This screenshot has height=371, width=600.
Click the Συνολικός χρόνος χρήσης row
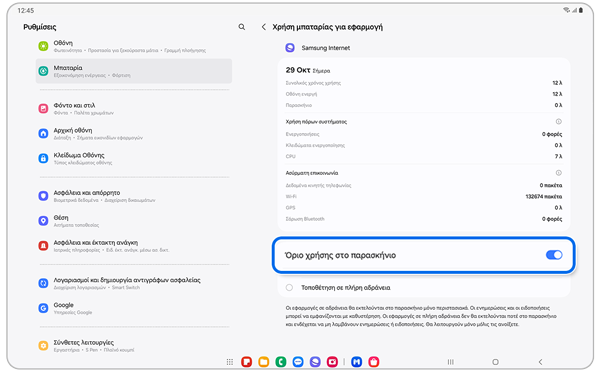[x=424, y=83]
